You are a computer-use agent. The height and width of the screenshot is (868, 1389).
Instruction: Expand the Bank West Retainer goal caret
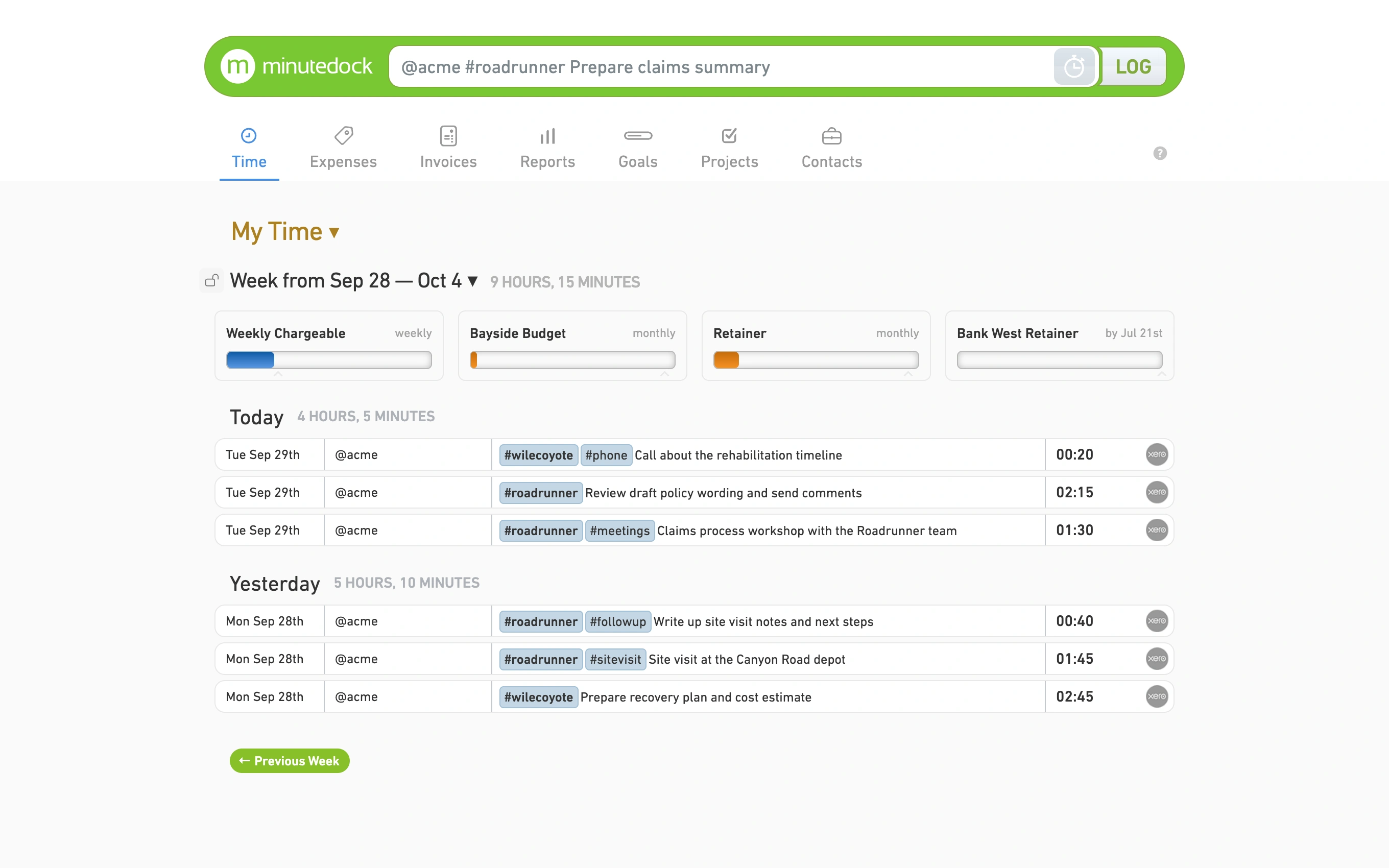pyautogui.click(x=1162, y=374)
